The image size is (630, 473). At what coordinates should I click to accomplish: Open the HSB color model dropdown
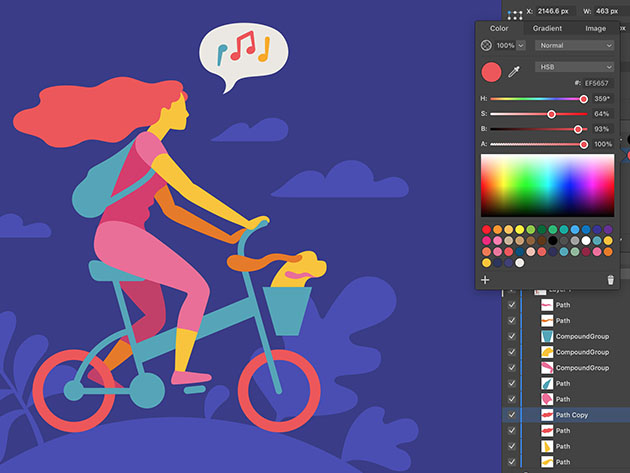(x=575, y=67)
